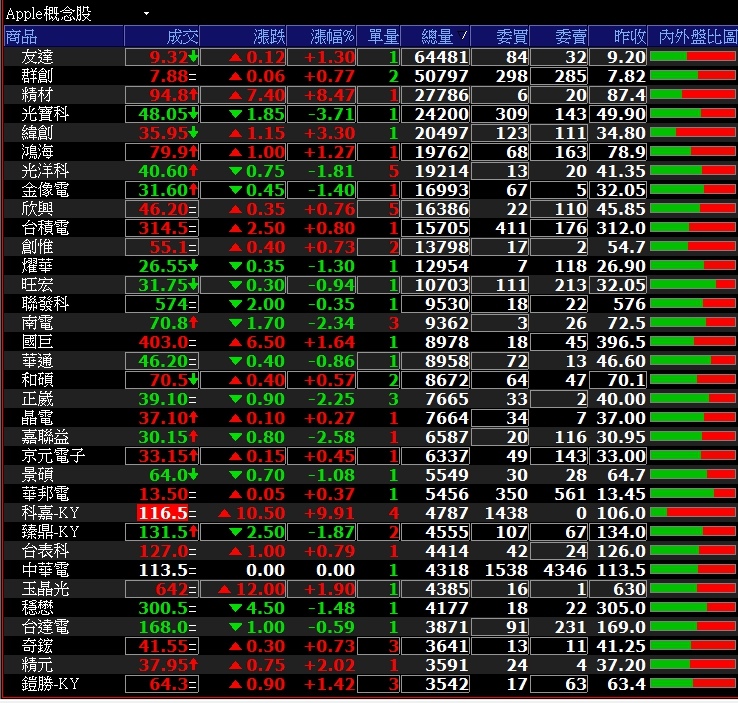Select the 旺宏 stock name
738x703 pixels.
(x=37, y=285)
